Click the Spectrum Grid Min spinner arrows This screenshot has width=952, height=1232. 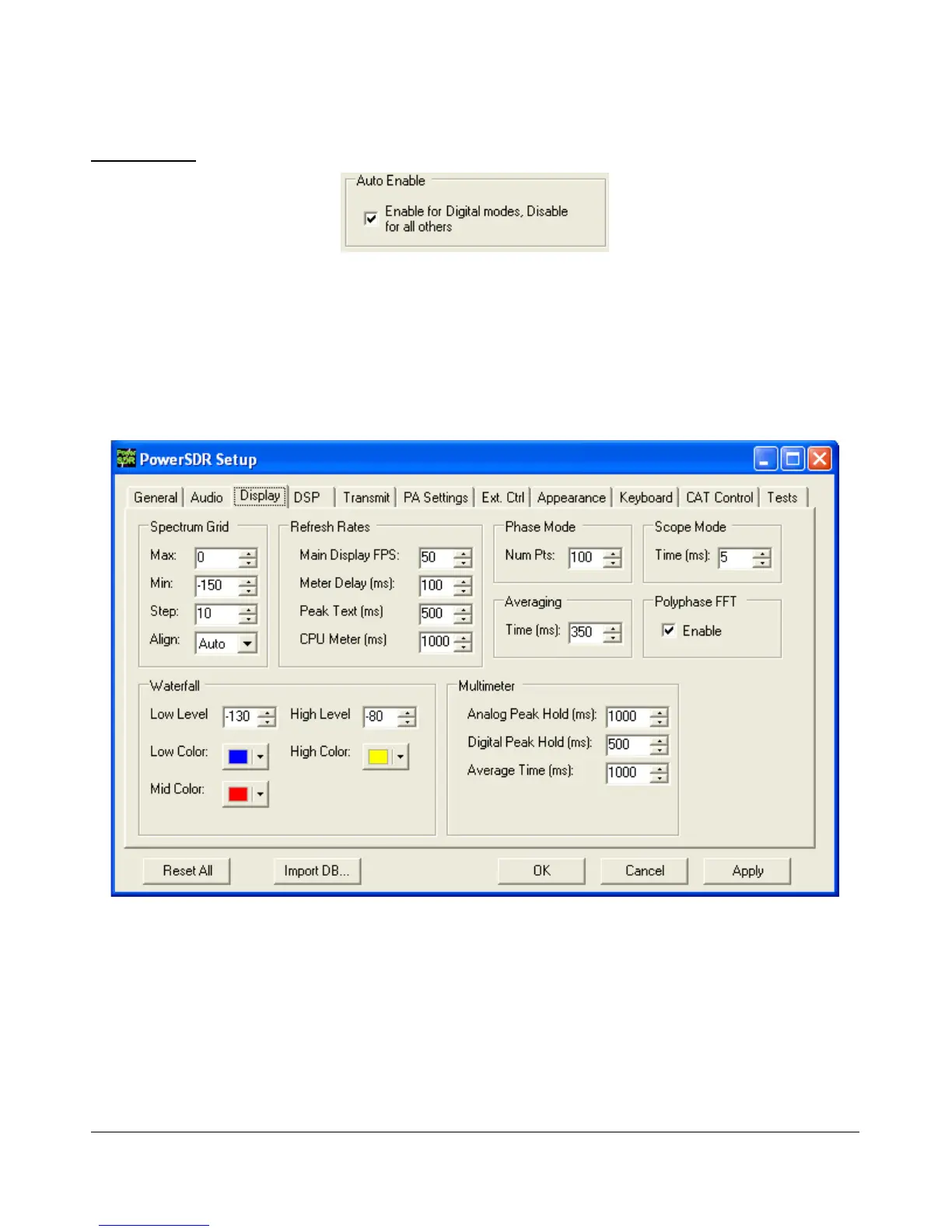tap(247, 586)
